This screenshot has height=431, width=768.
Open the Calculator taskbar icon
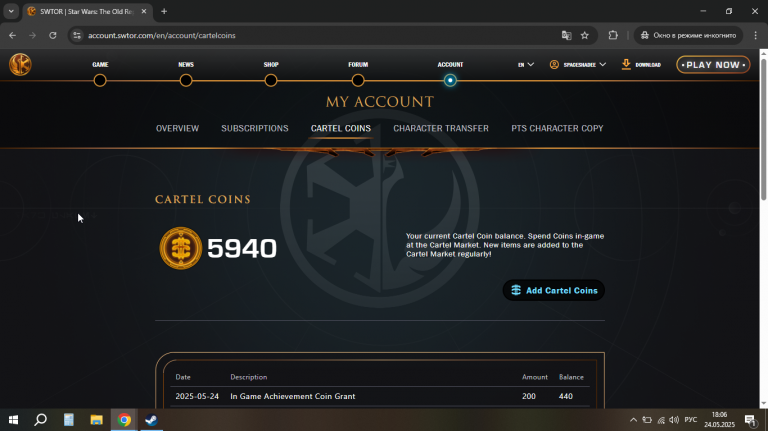coord(69,420)
